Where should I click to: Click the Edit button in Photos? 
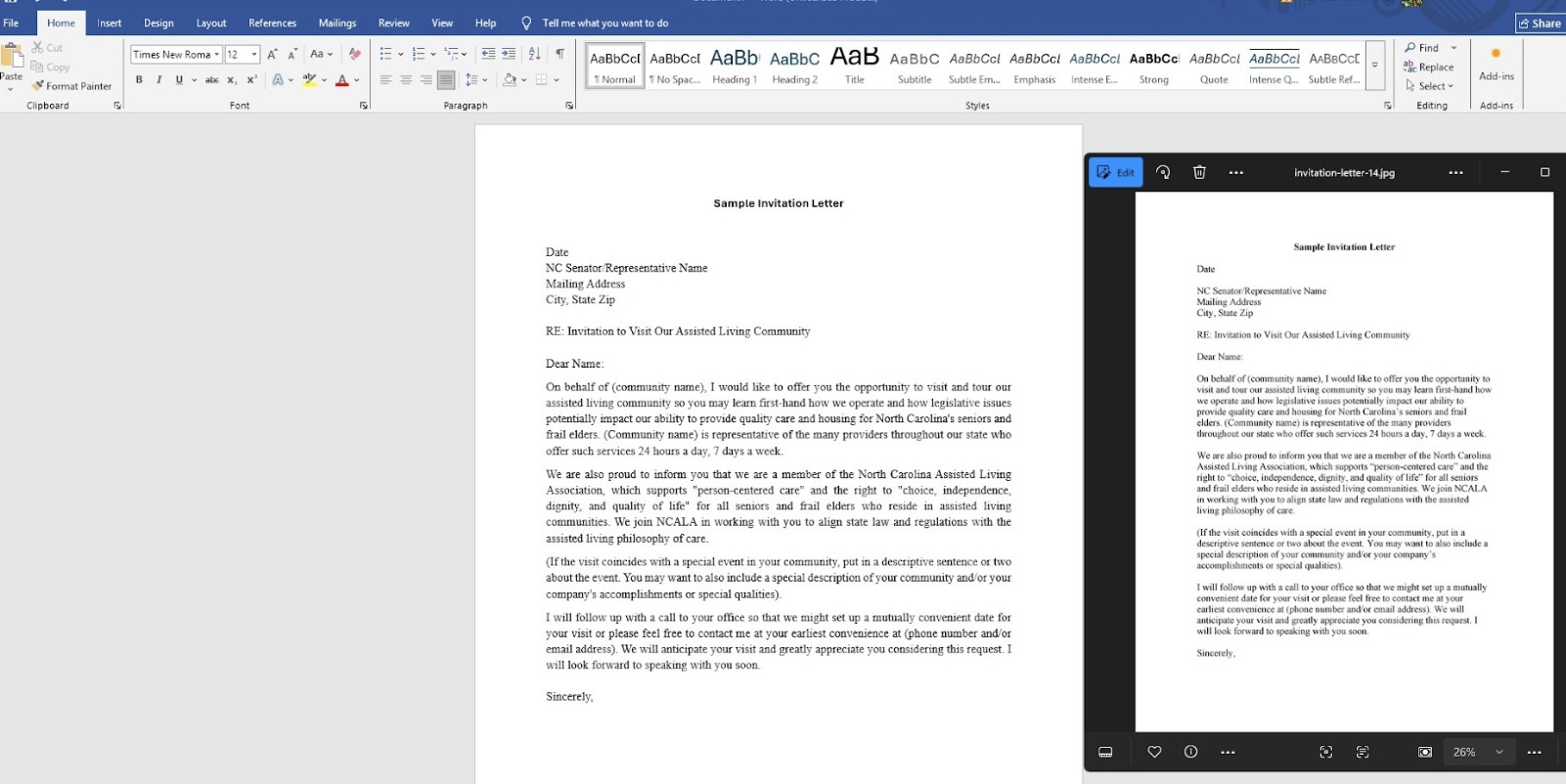(x=1116, y=172)
